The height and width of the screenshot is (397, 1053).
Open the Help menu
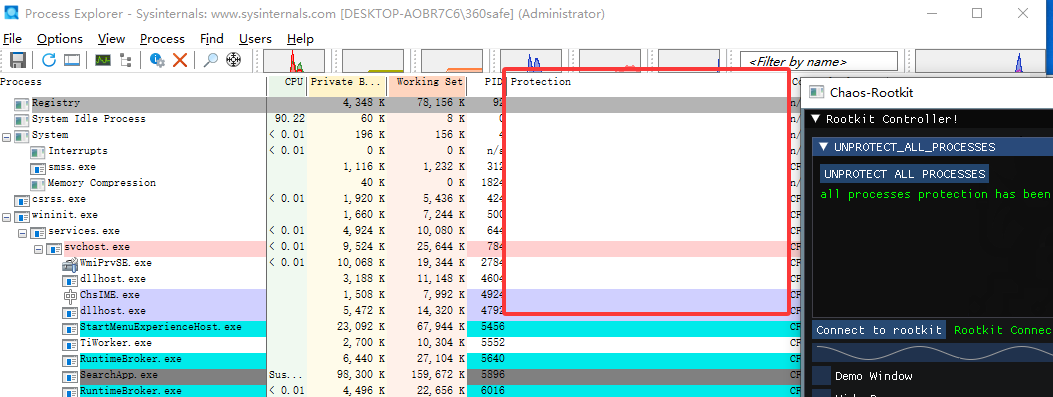[300, 39]
